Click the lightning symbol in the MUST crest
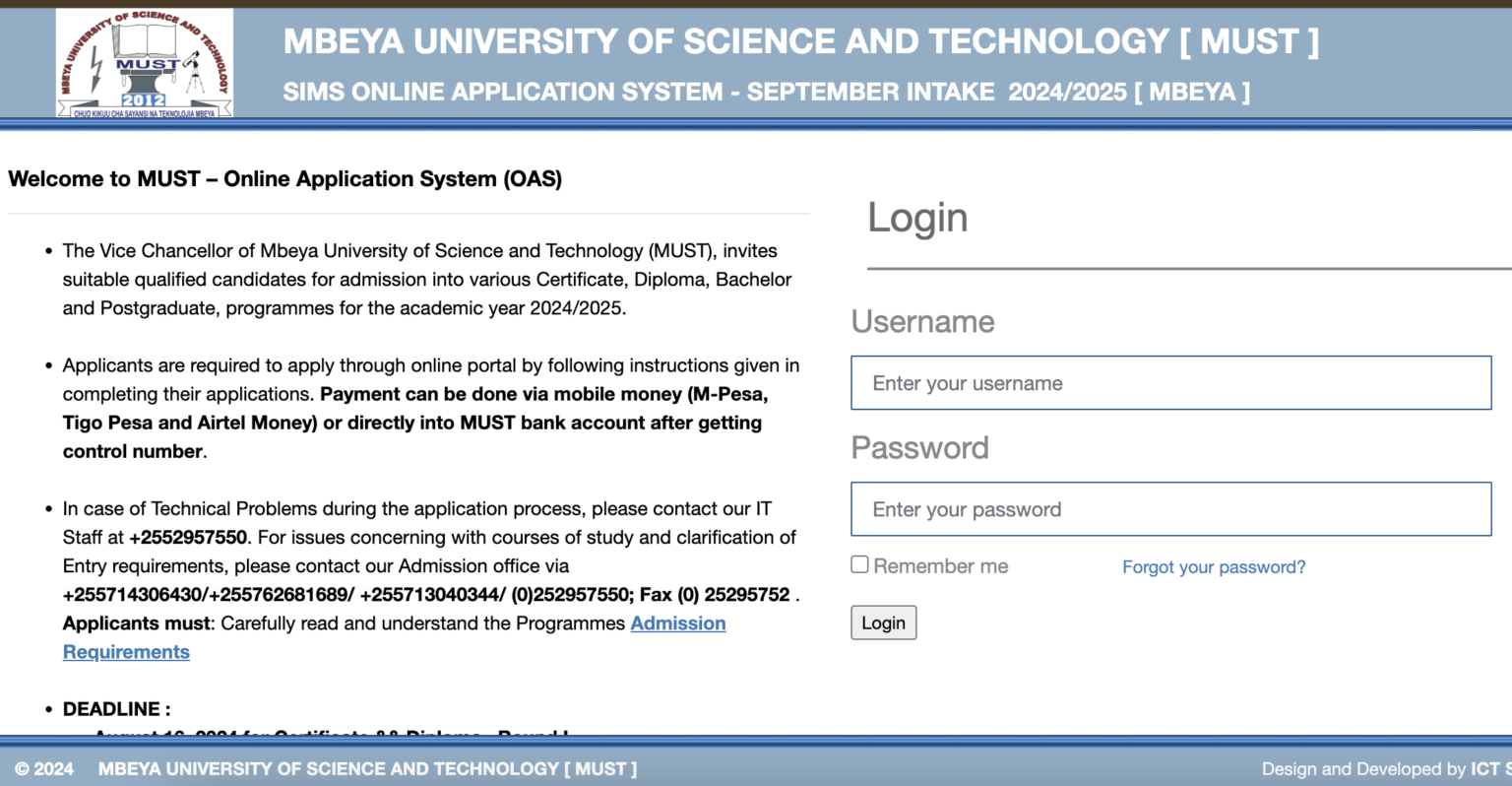 point(95,69)
